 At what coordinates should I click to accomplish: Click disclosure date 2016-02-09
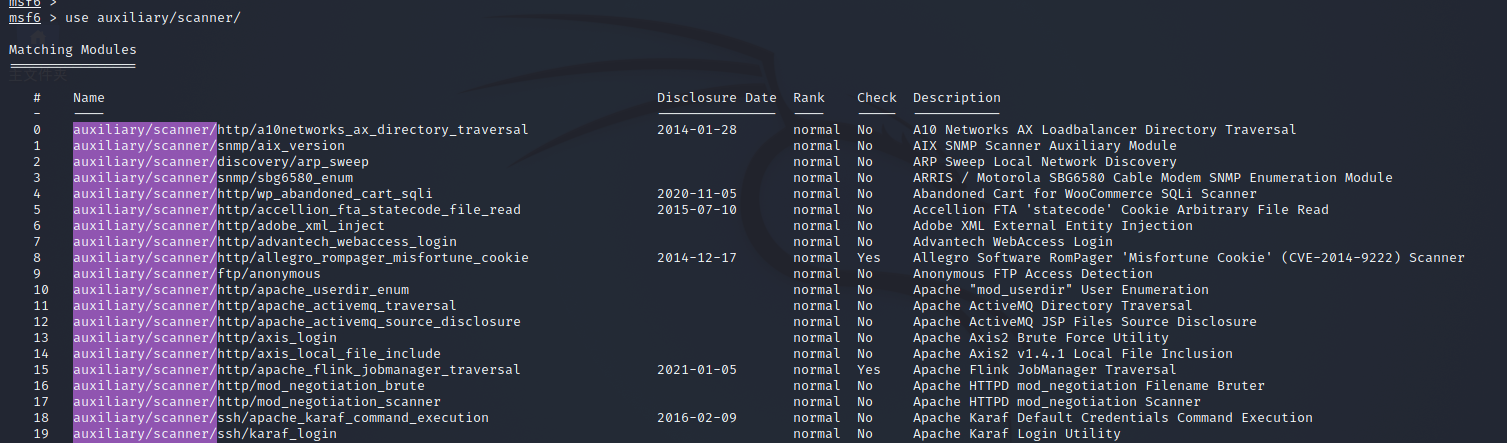[x=697, y=418]
